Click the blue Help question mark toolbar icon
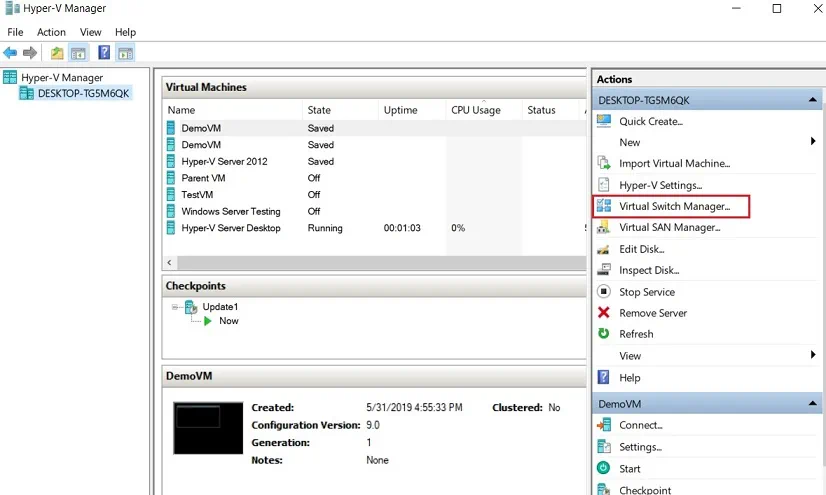 (x=104, y=53)
